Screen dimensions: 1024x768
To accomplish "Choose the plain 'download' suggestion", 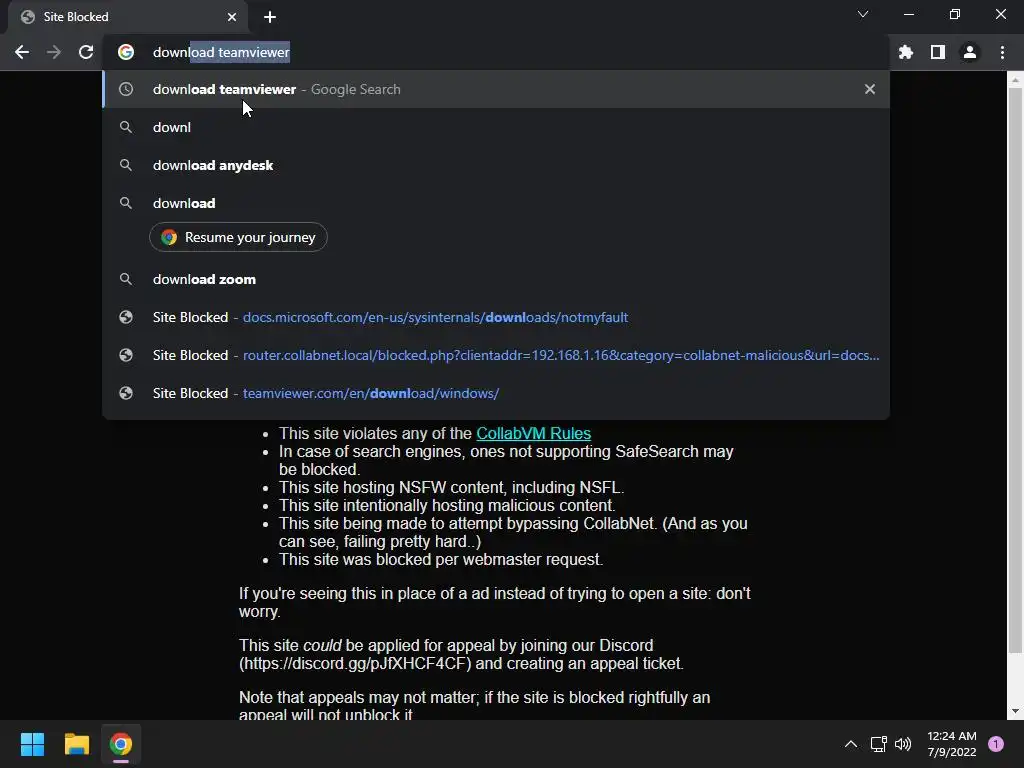I will pyautogui.click(x=496, y=203).
